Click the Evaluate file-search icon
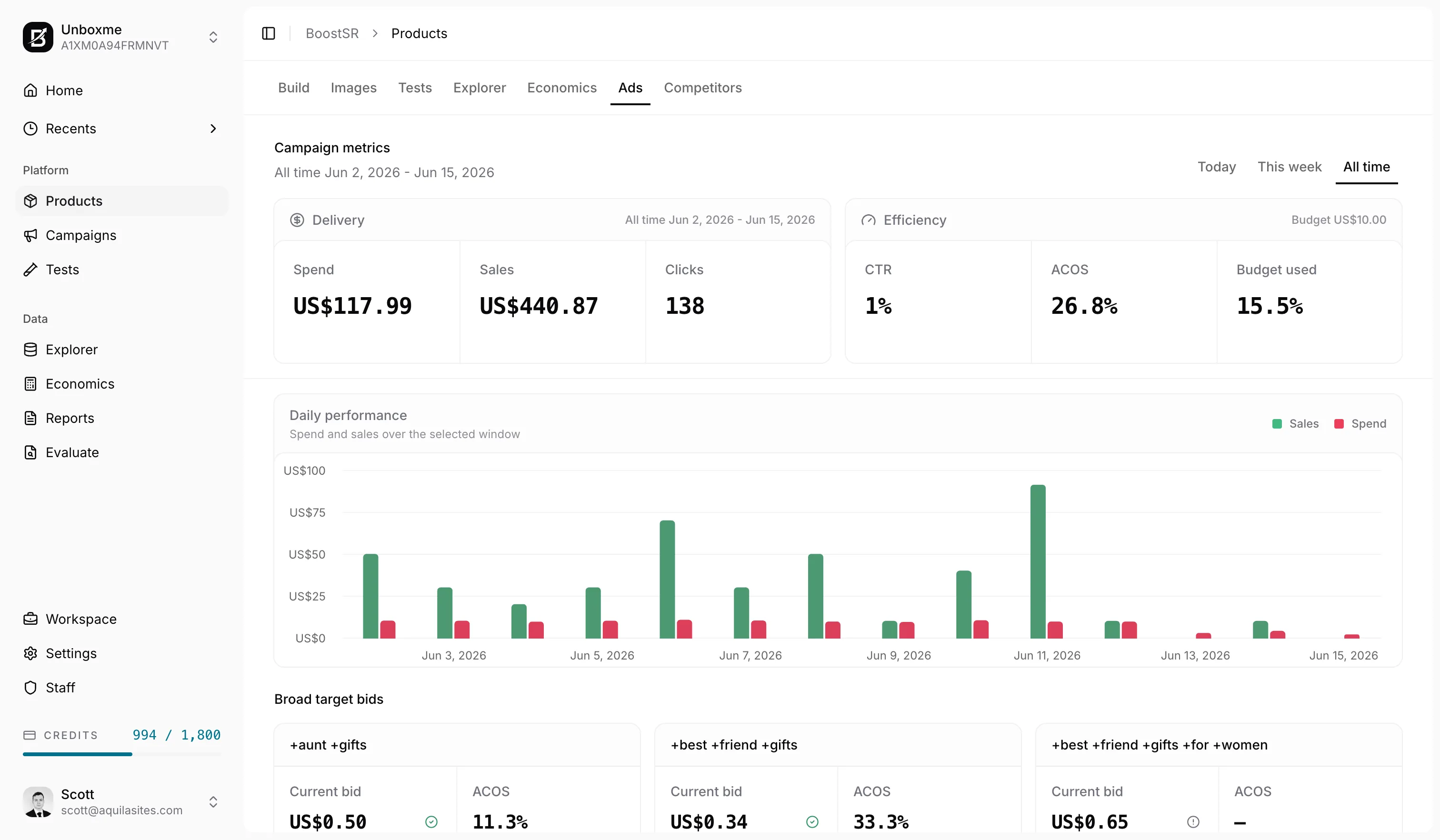 click(30, 452)
